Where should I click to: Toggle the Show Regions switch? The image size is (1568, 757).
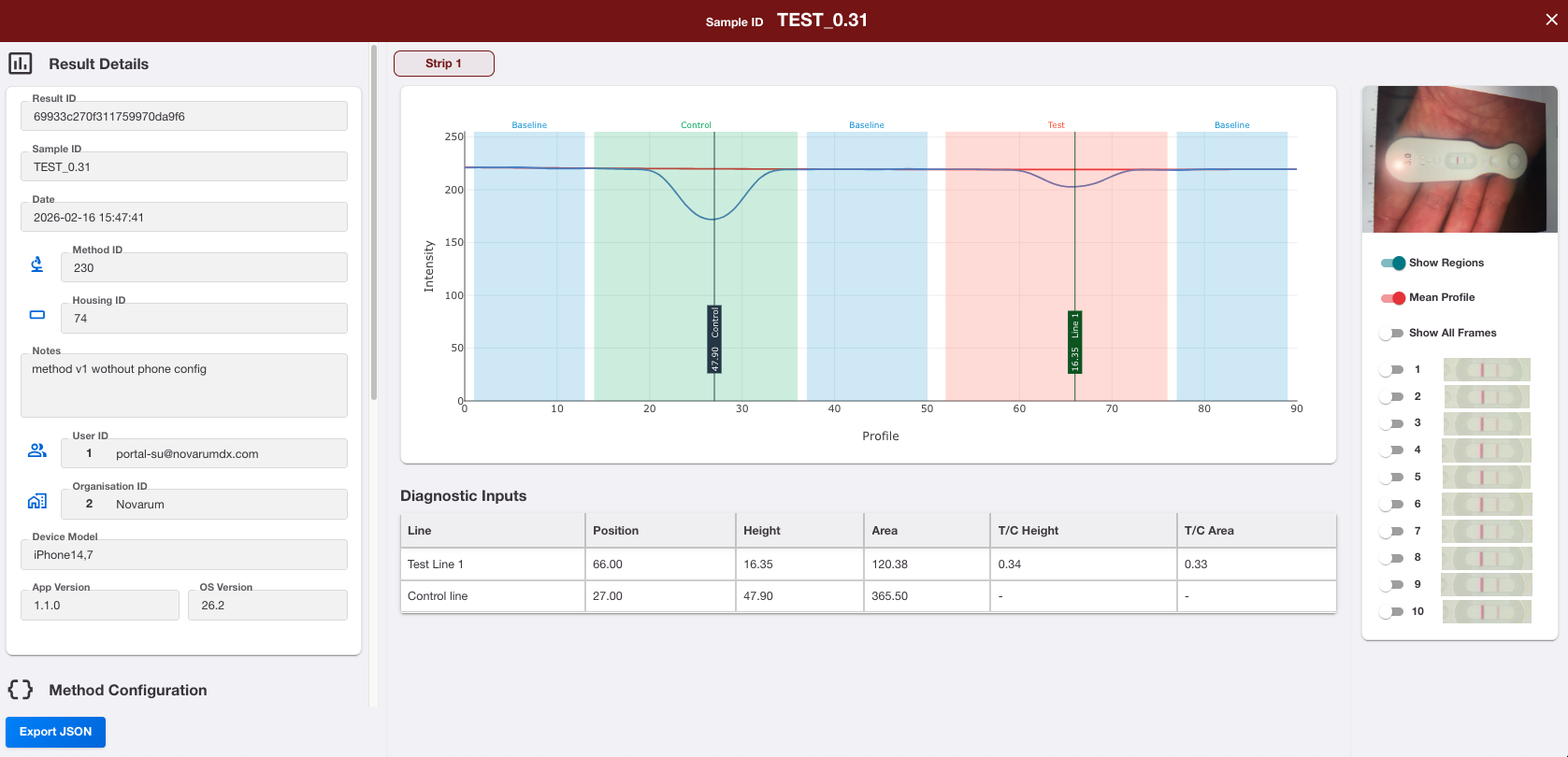(1393, 263)
